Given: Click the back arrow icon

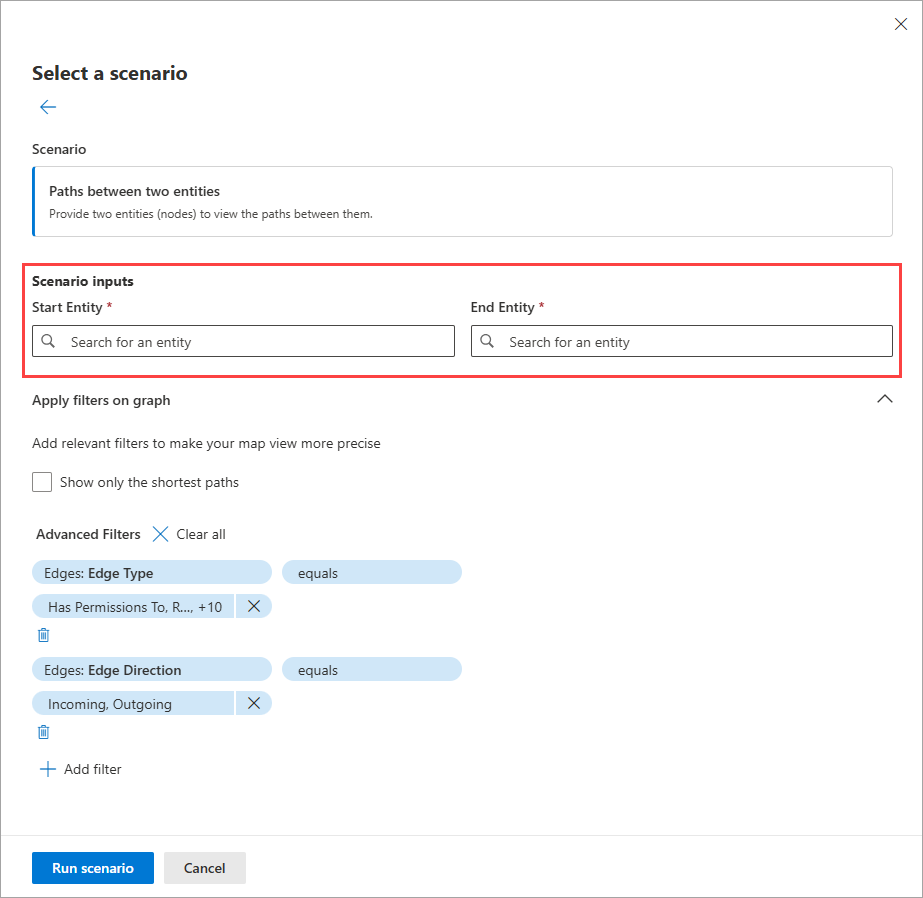Looking at the screenshot, I should (48, 107).
